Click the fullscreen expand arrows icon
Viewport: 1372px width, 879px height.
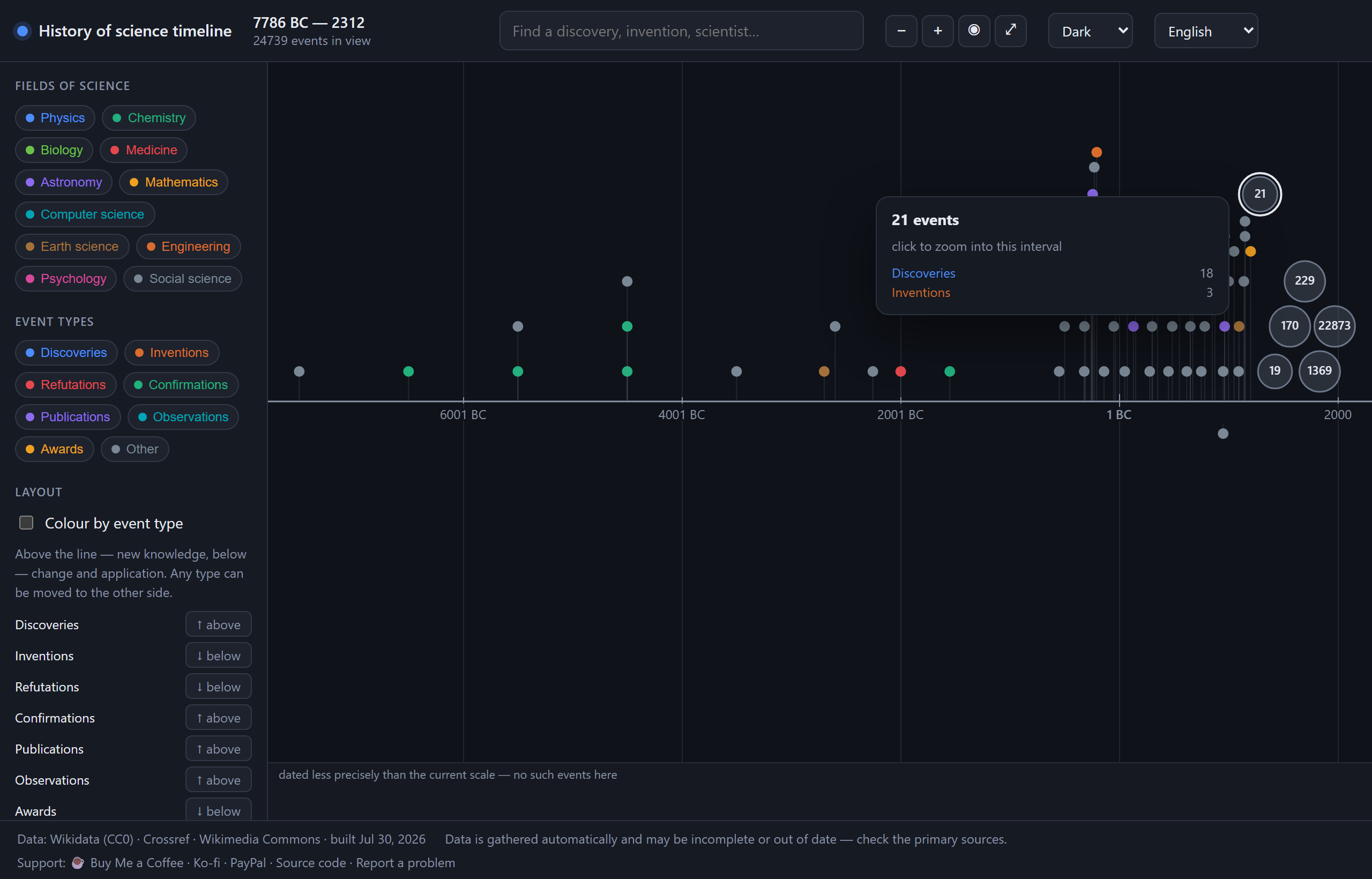(1011, 31)
